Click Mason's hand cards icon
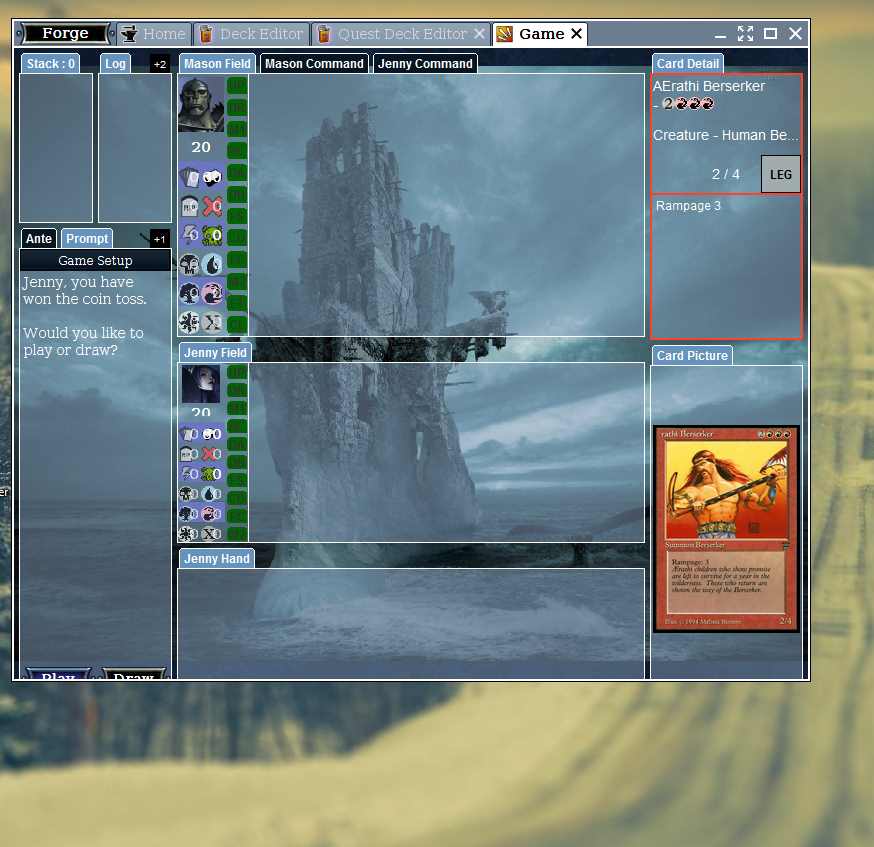Viewport: 874px width, 847px height. tap(189, 178)
